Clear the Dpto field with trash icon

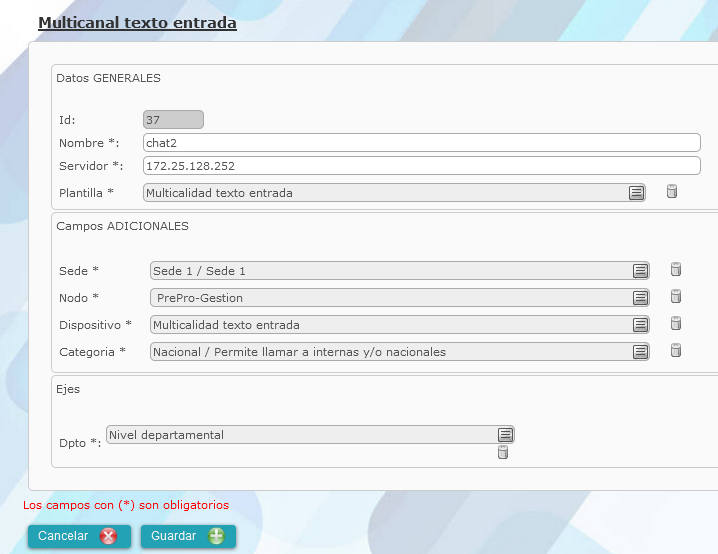tap(503, 452)
